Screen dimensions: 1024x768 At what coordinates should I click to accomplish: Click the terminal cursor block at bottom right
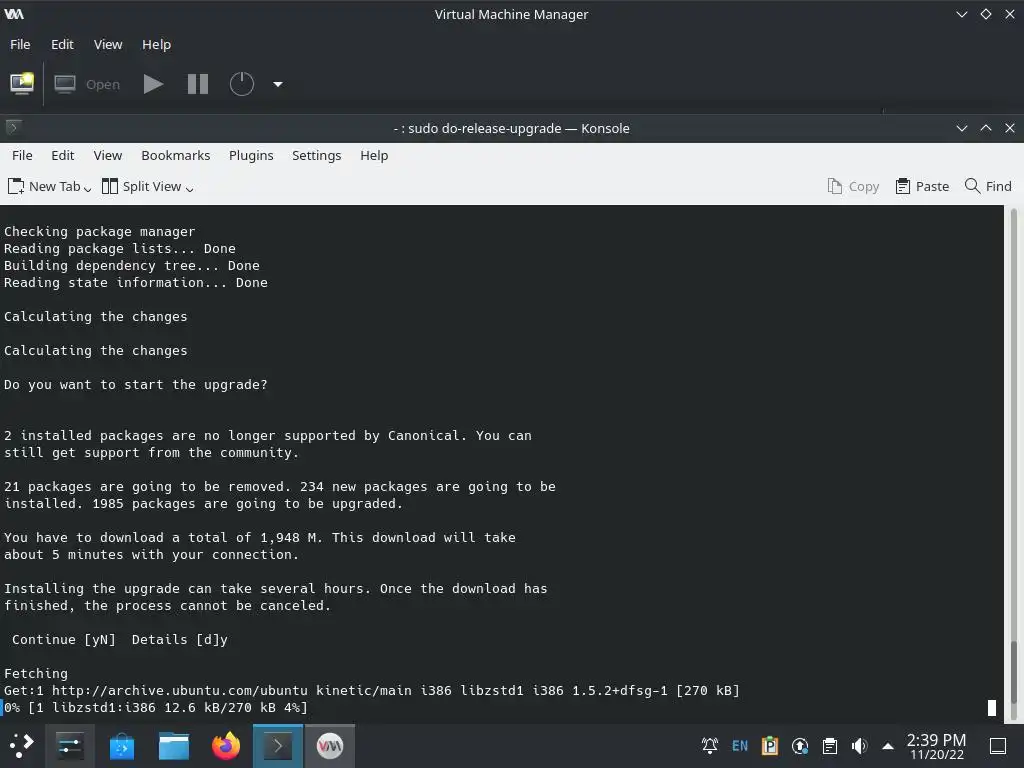pyautogui.click(x=991, y=707)
